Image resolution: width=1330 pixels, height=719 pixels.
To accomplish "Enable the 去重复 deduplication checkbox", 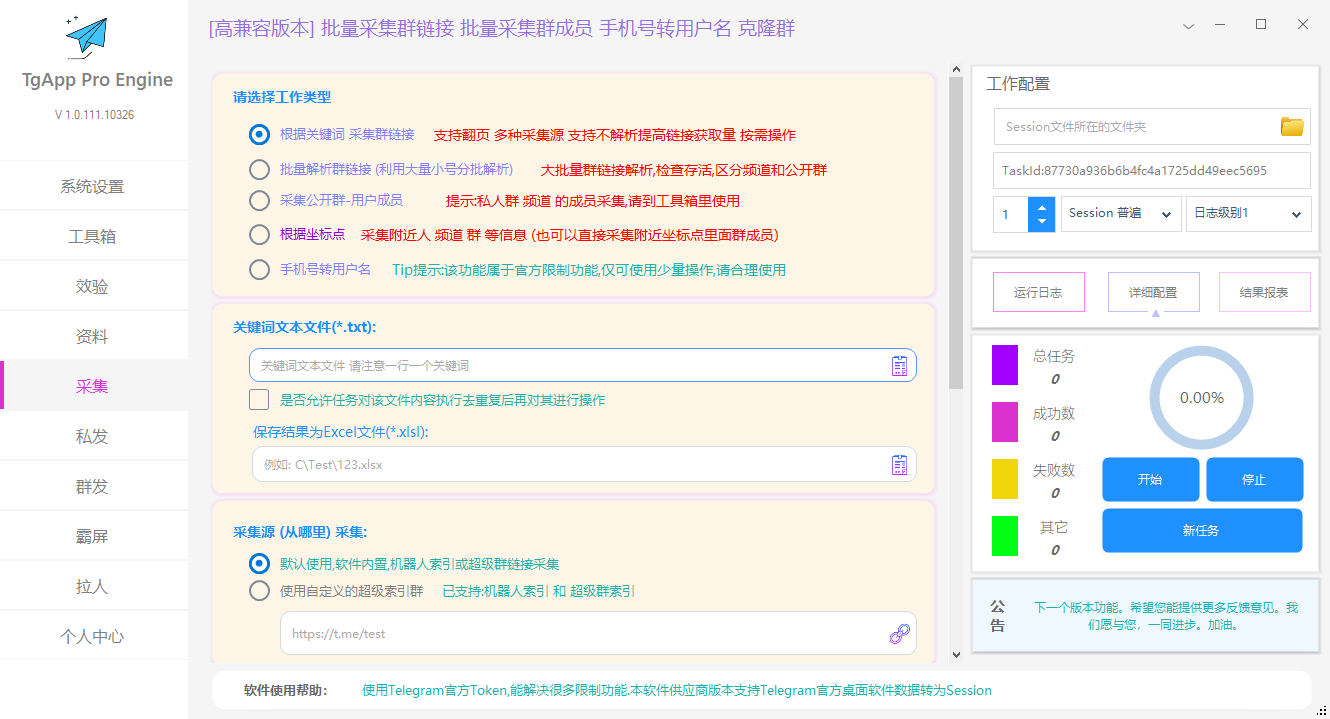I will [259, 400].
